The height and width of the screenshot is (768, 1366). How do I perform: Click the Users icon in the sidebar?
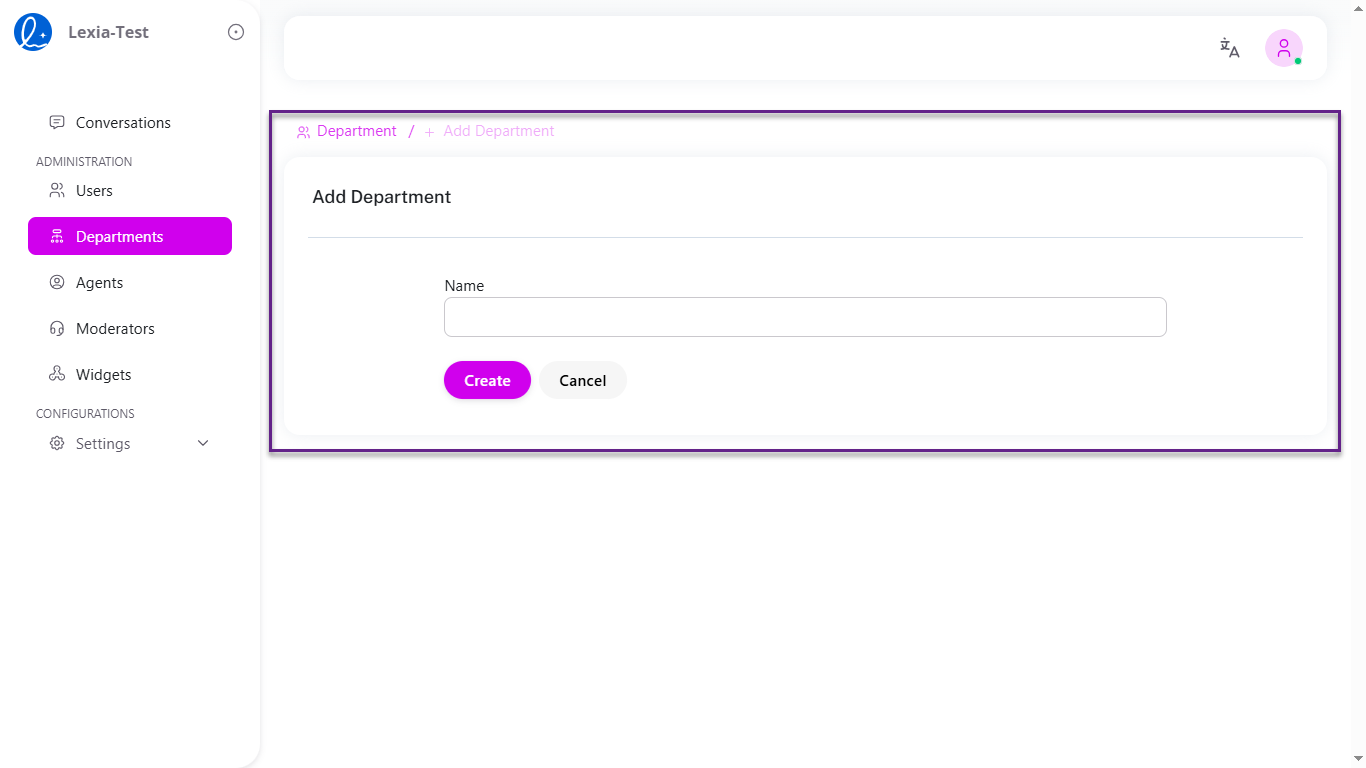pos(57,190)
